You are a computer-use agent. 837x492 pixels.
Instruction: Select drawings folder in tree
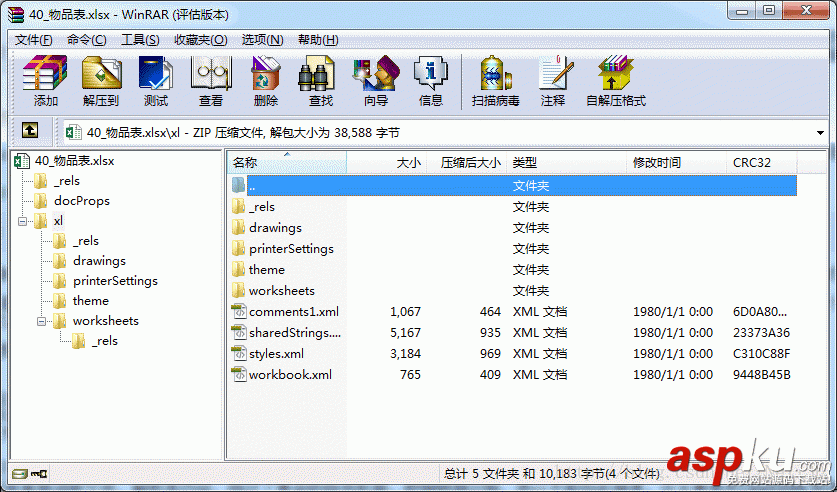point(99,261)
